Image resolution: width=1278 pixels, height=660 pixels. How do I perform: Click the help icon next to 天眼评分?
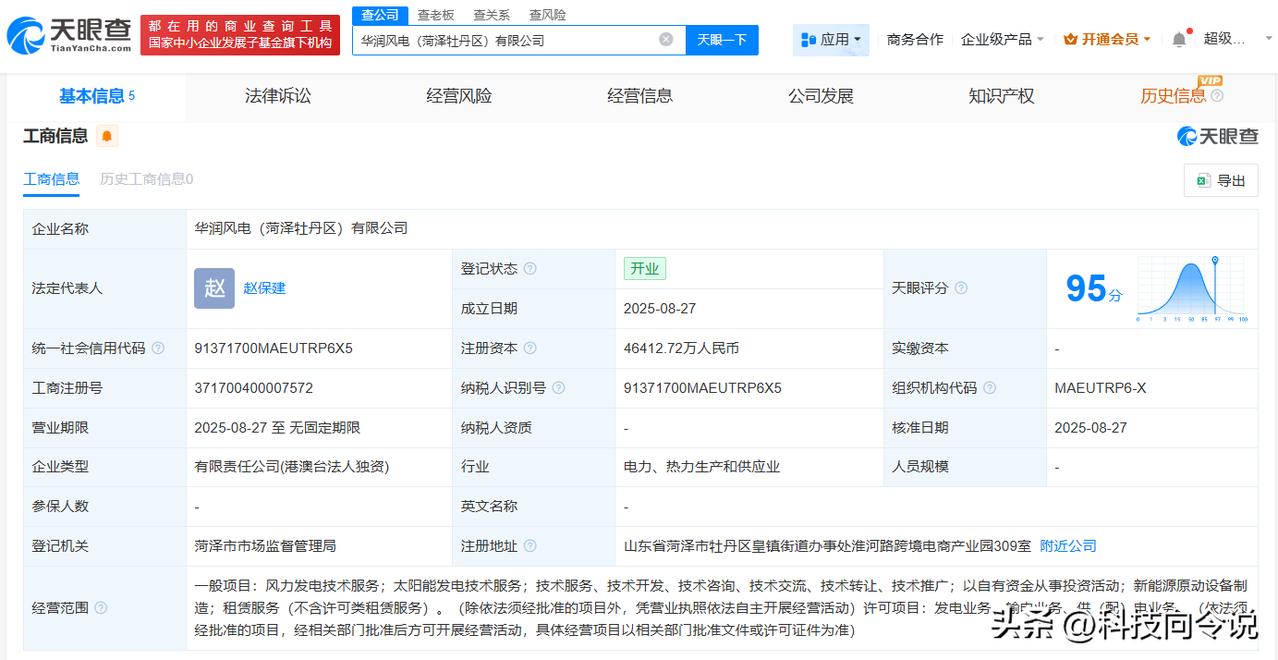click(x=961, y=288)
